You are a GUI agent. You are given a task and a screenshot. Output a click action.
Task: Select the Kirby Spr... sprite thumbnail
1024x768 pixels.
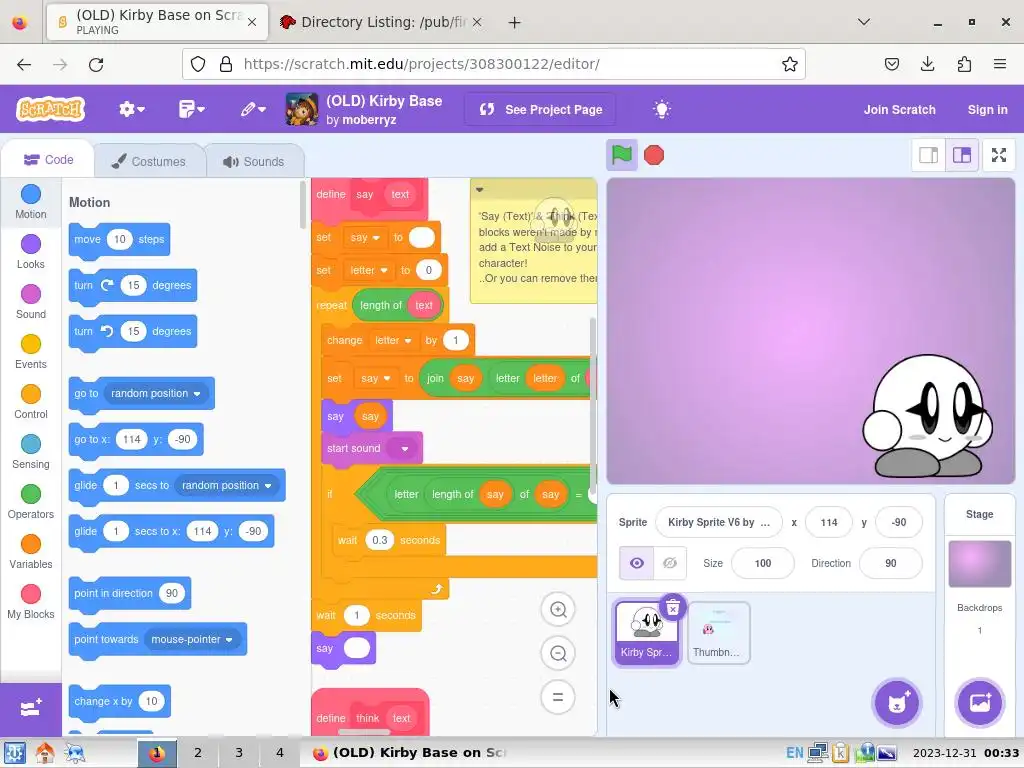click(647, 633)
